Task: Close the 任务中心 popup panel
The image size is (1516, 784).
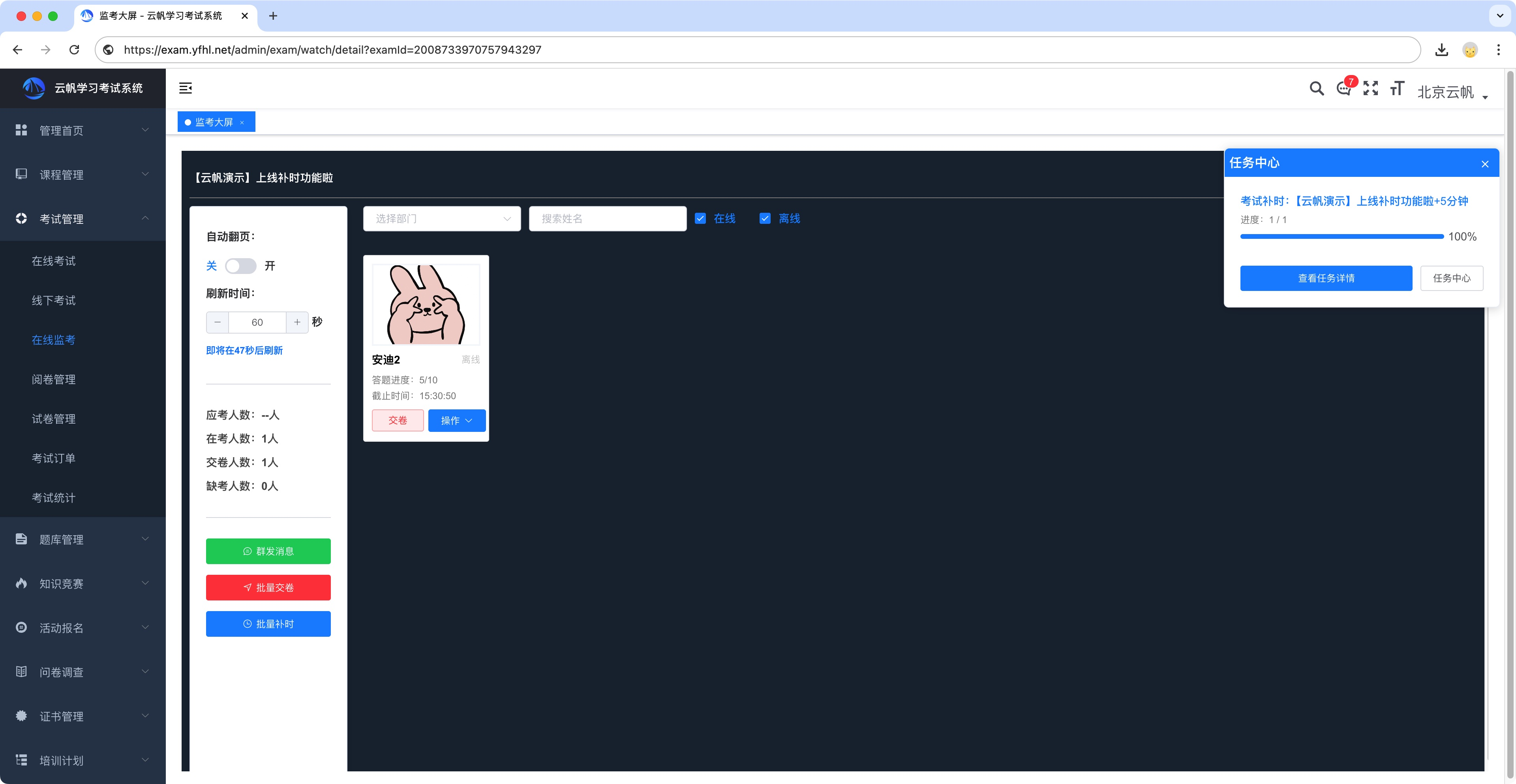Action: (x=1485, y=164)
